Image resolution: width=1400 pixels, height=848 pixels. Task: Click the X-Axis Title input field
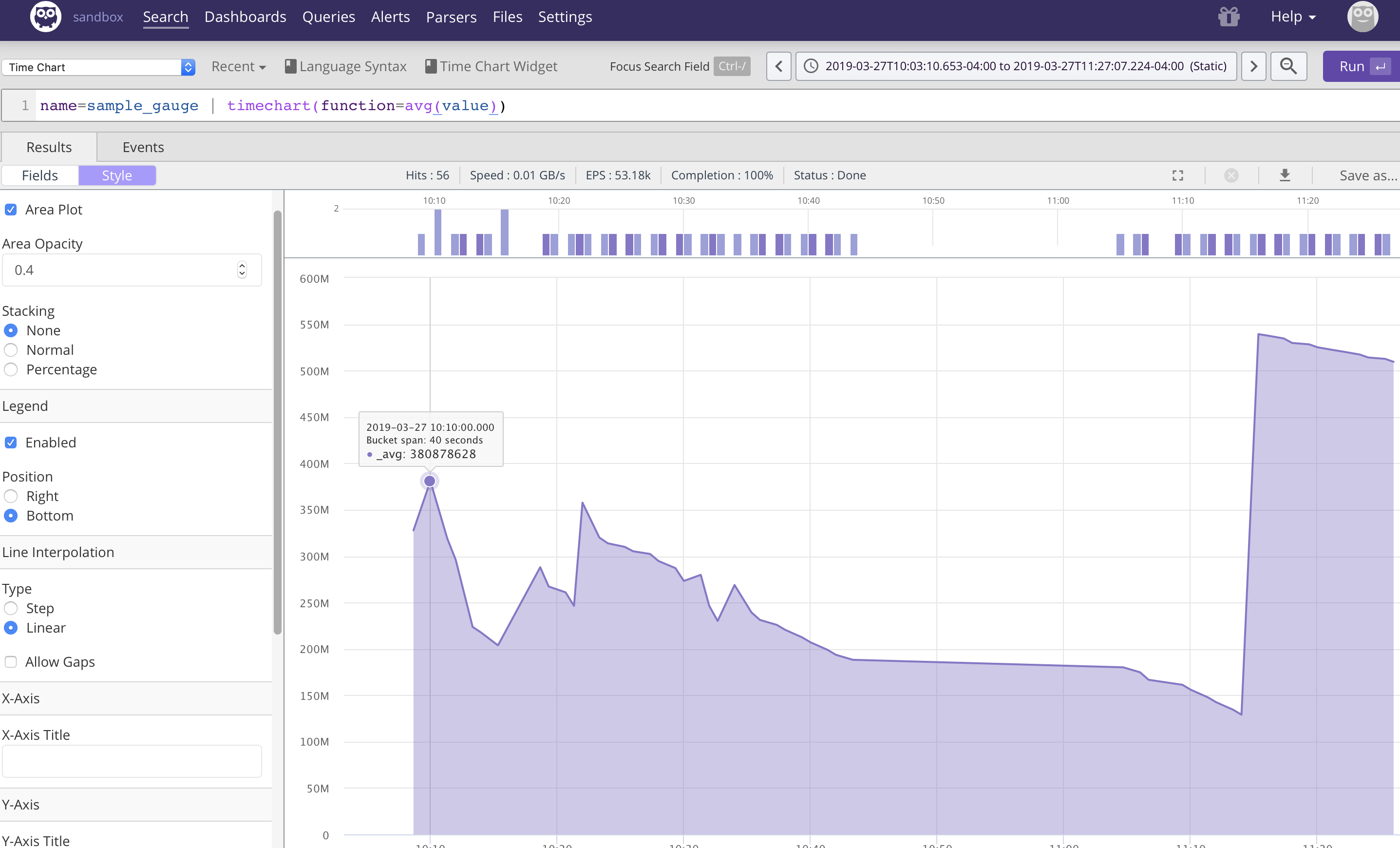(x=132, y=761)
